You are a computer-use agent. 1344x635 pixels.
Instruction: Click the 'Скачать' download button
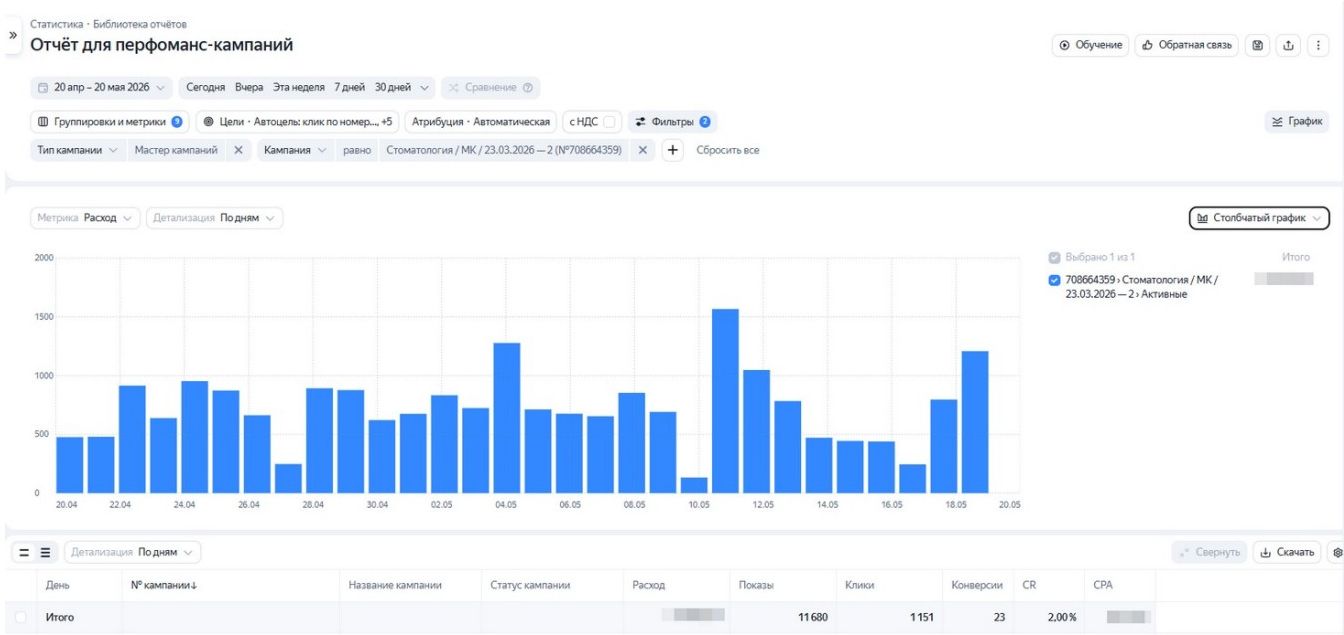(1287, 552)
